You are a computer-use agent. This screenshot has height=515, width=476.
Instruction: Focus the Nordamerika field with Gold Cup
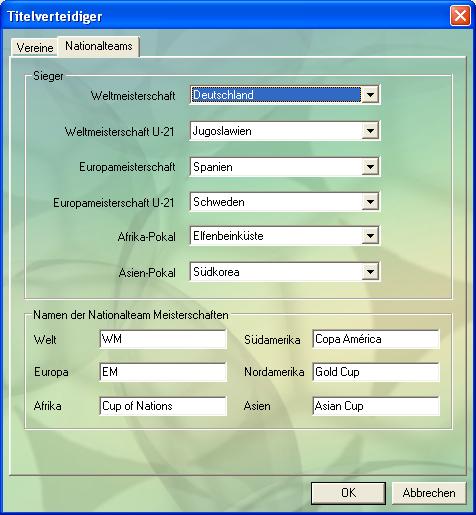[376, 372]
